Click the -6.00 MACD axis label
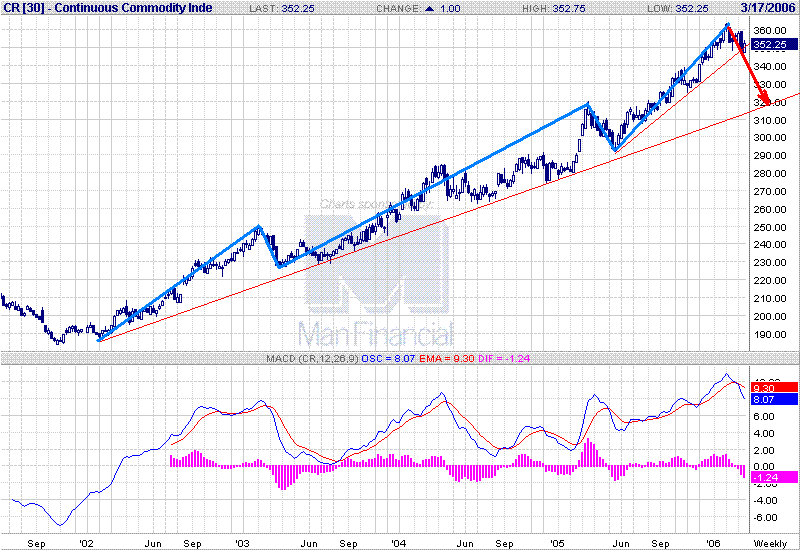 pos(765,517)
